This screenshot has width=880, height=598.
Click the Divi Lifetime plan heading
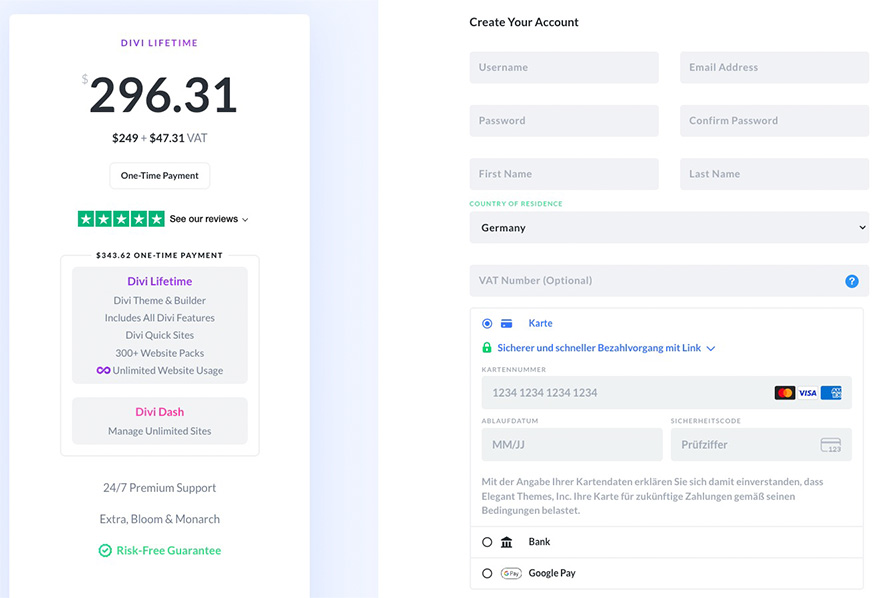pyautogui.click(x=160, y=282)
